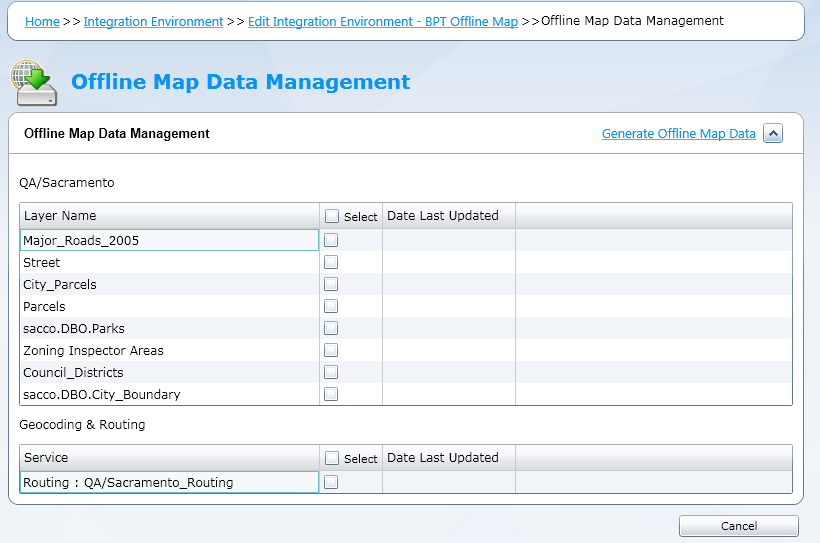Check the QA/Sacramento_Routing service checkbox

coord(331,482)
